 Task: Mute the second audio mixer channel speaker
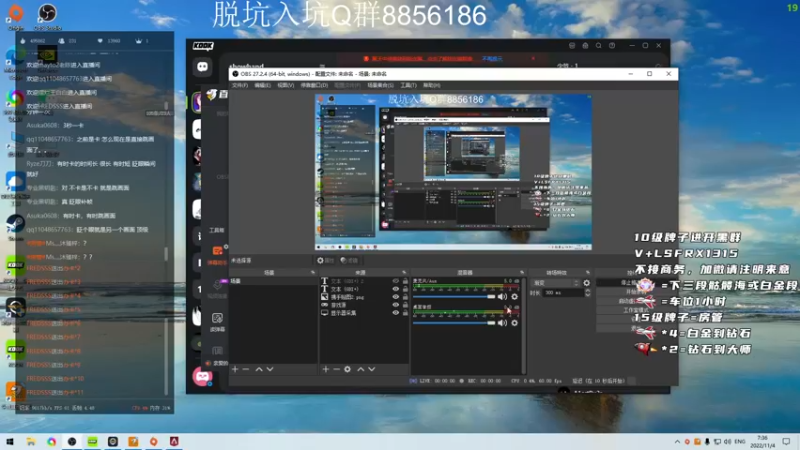pos(503,322)
